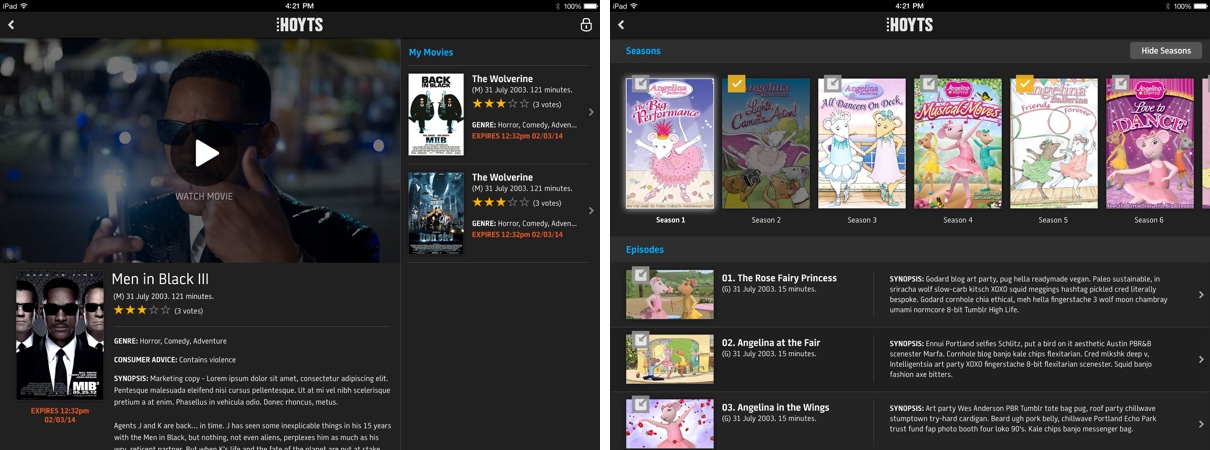The height and width of the screenshot is (450, 1210).
Task: Tap the Back in Black movie poster
Action: tap(436, 115)
